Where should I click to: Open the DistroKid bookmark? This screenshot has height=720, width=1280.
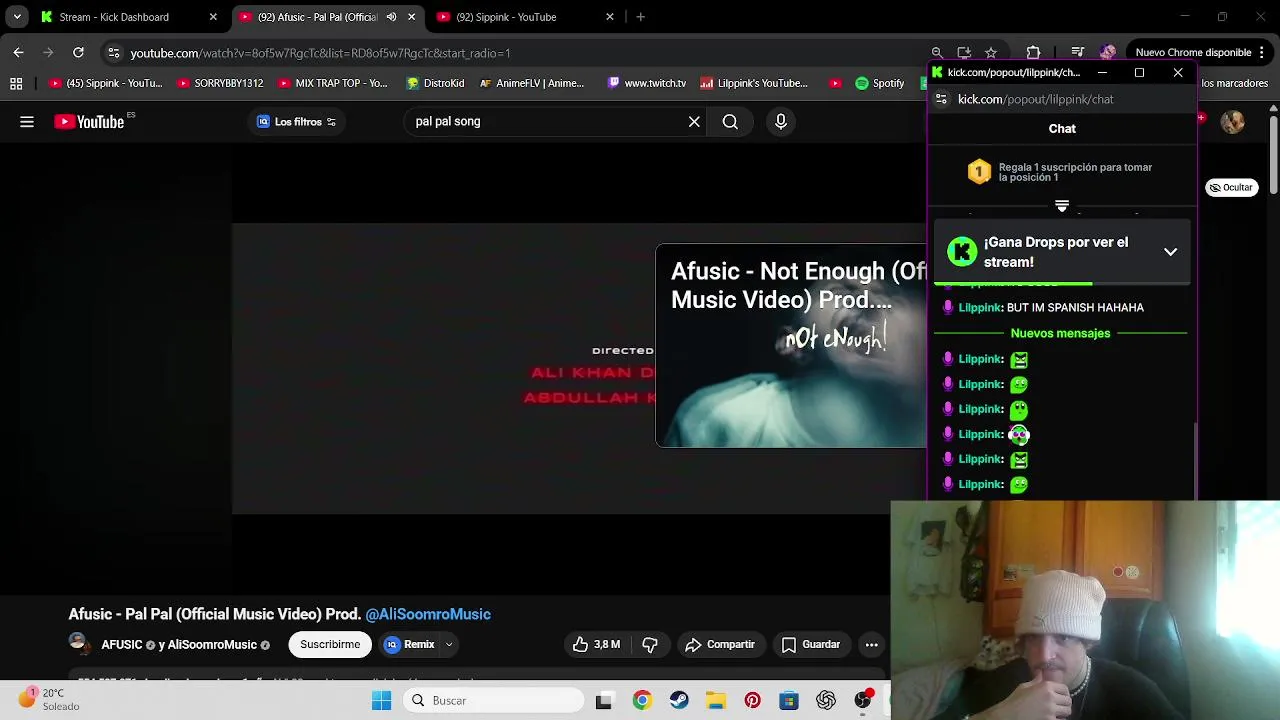(x=435, y=83)
